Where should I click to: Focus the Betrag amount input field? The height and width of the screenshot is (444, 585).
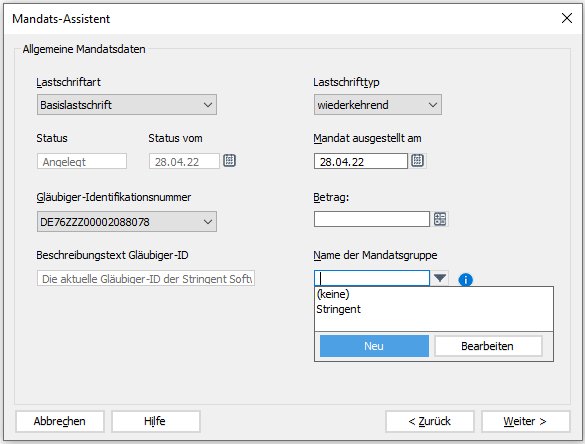[372, 219]
